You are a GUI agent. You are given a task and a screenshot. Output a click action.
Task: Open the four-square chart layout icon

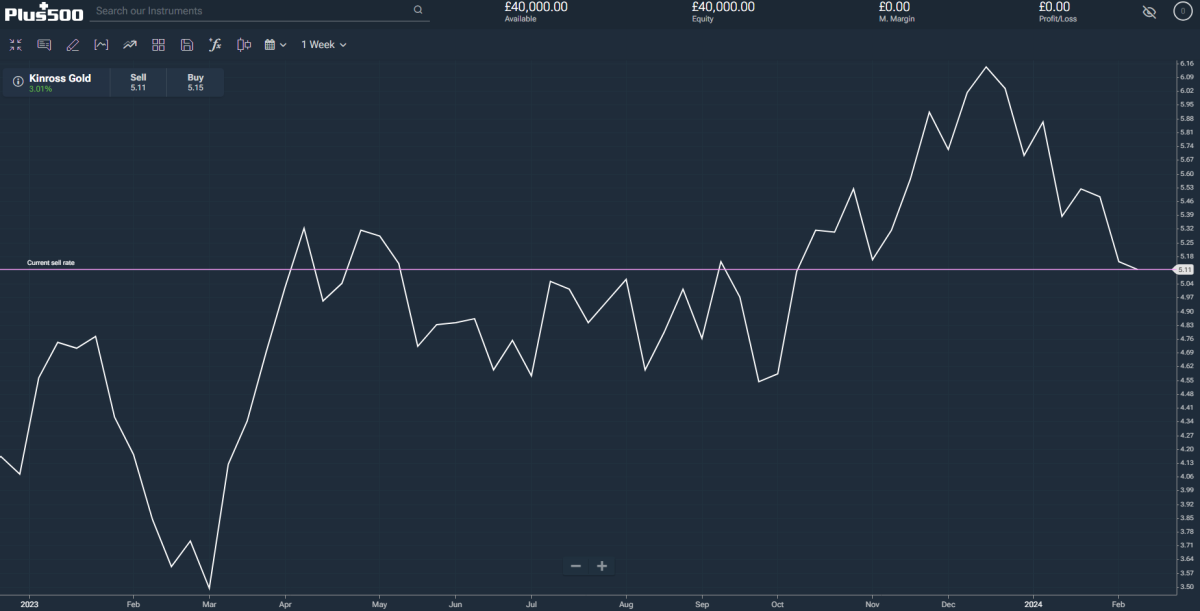[x=158, y=45]
